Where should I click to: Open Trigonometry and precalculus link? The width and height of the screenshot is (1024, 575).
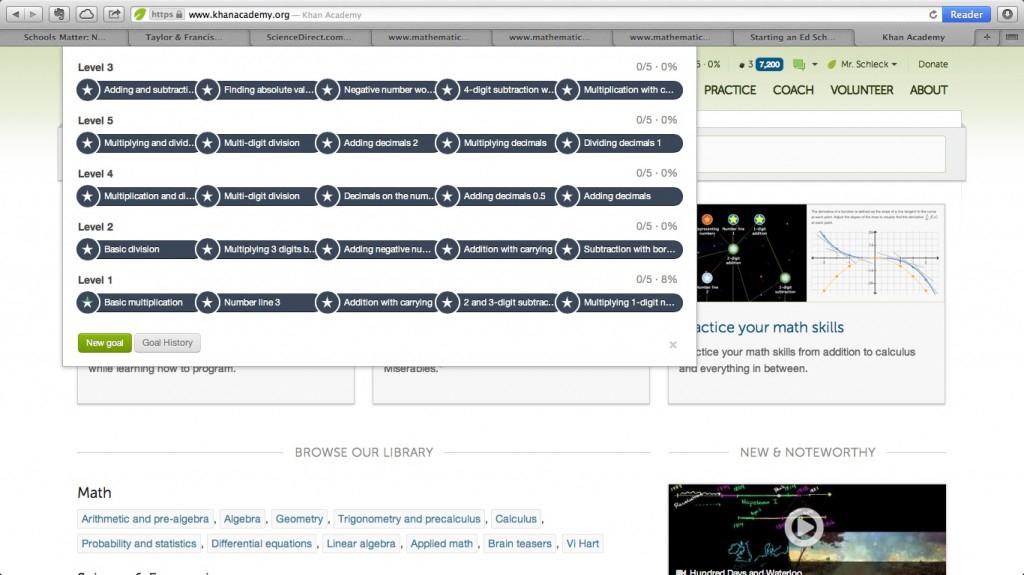pos(409,519)
